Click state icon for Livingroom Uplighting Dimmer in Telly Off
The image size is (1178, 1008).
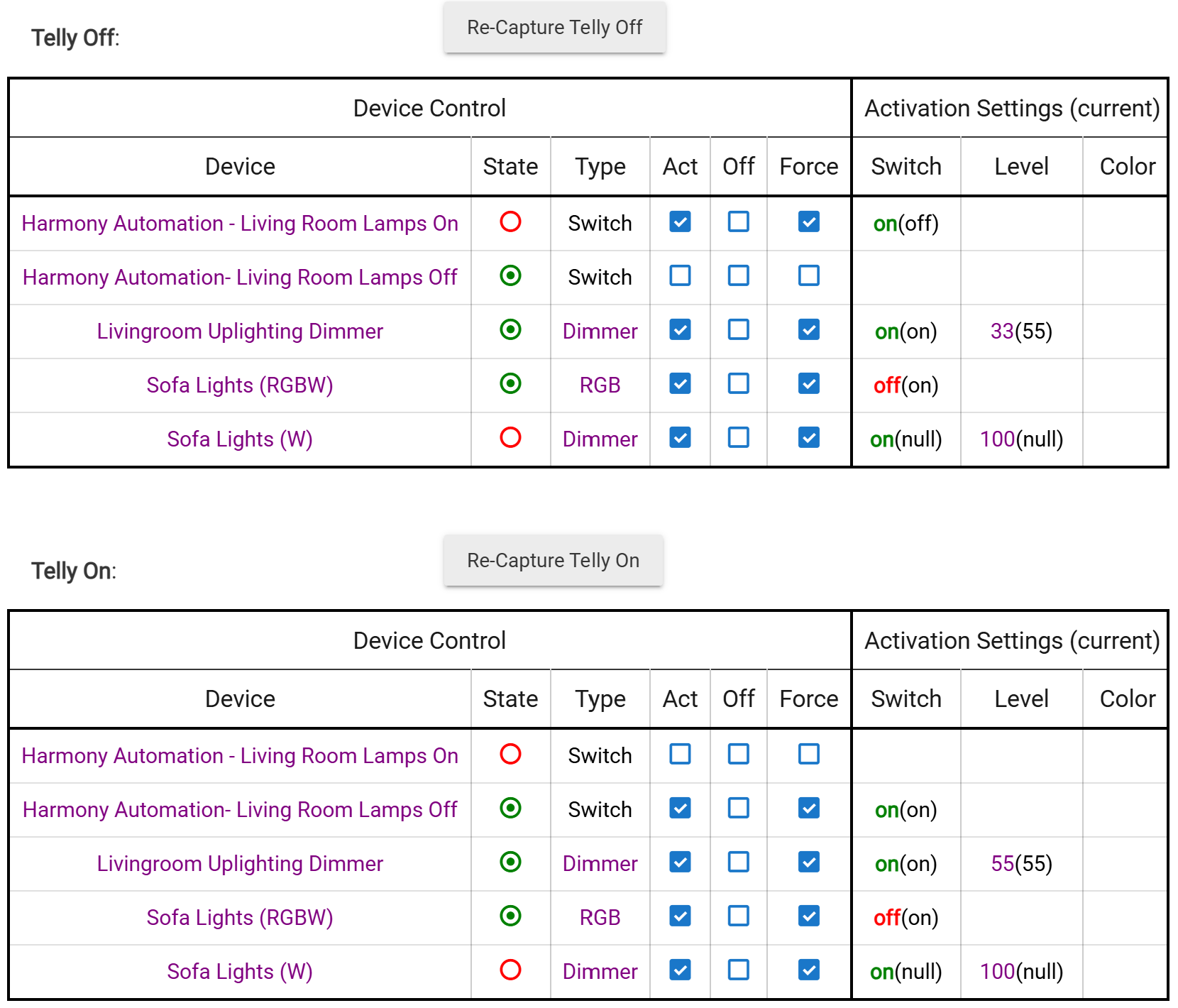(x=510, y=330)
